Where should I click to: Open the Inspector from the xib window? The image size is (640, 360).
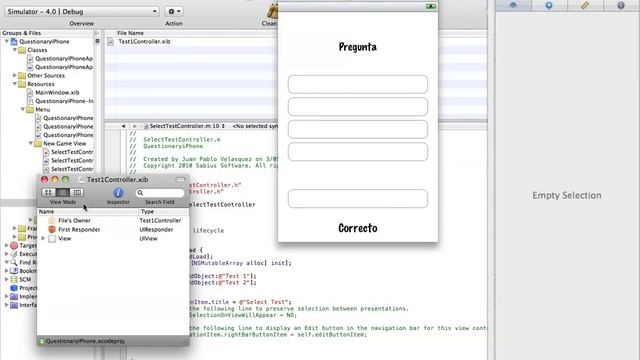point(118,193)
